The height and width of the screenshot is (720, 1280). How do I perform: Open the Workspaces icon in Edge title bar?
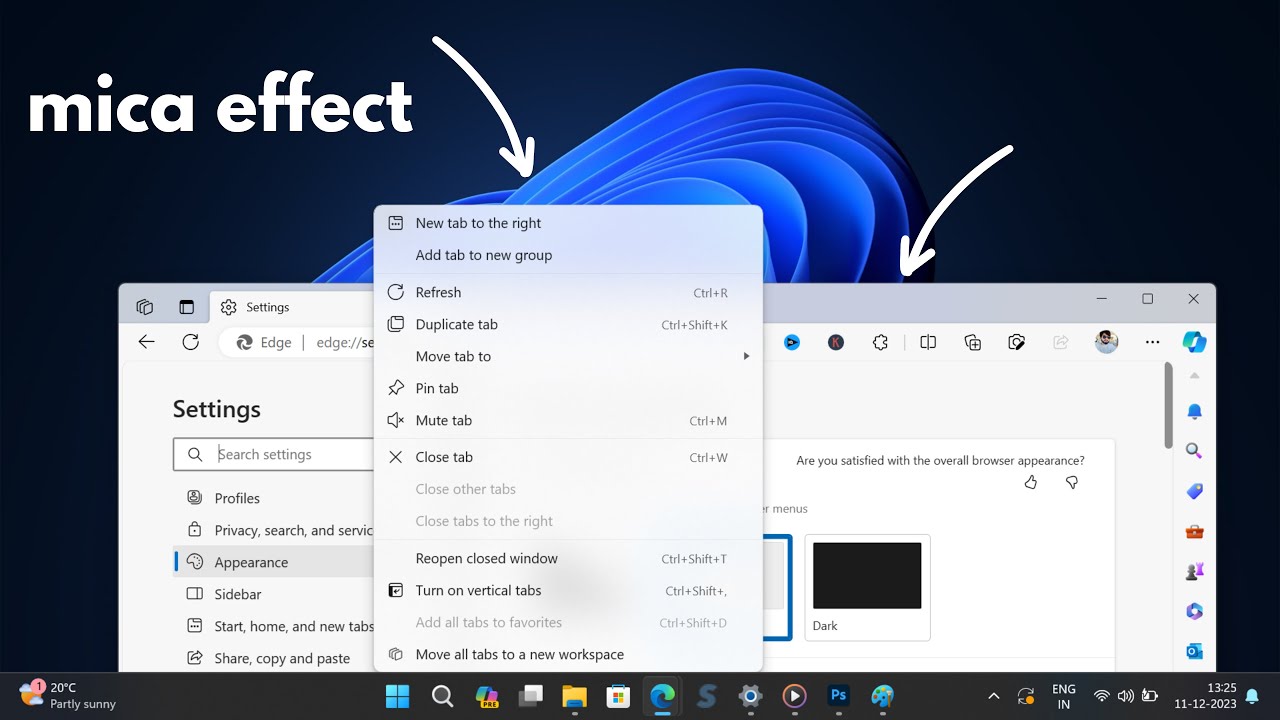point(145,307)
